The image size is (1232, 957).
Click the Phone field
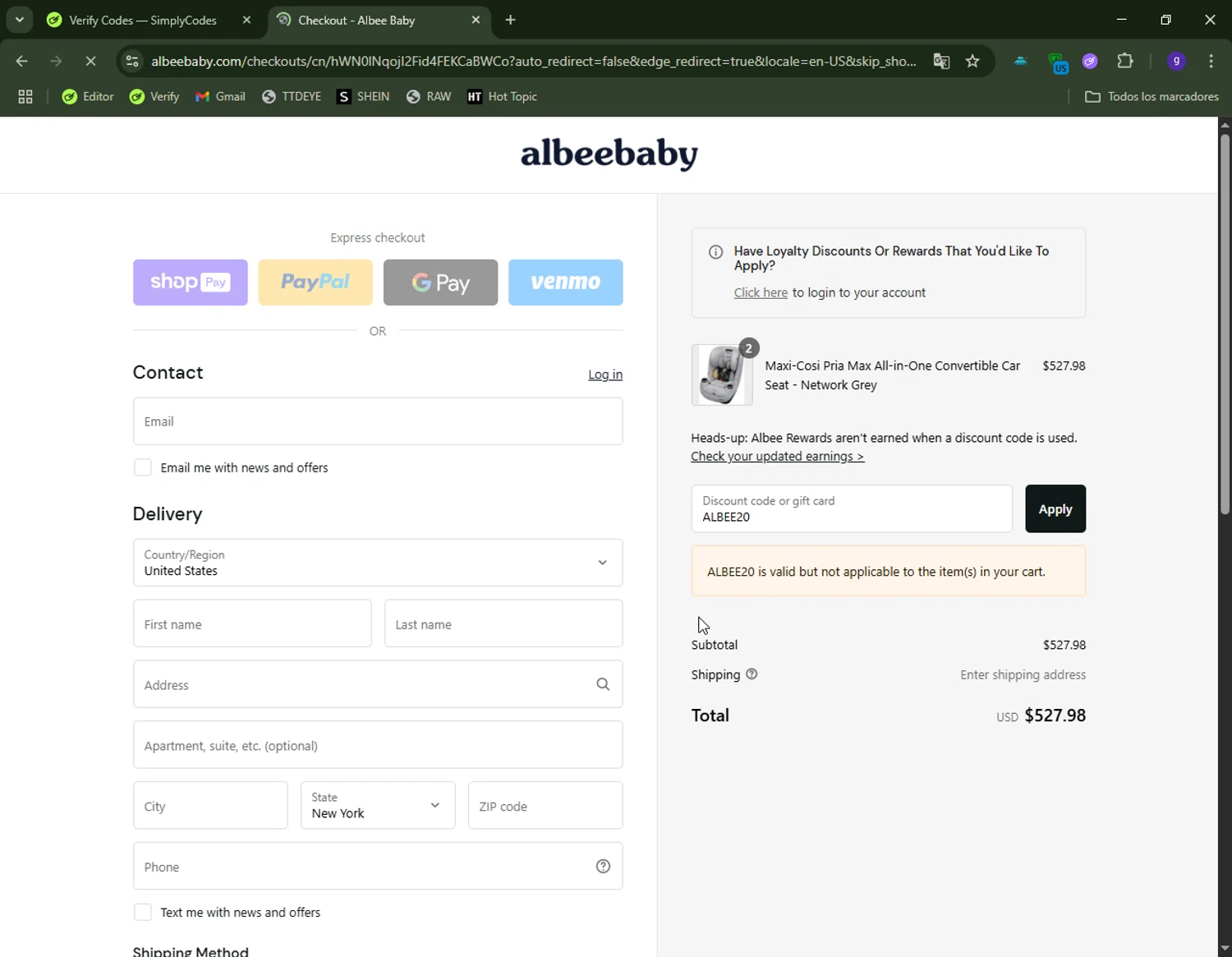pyautogui.click(x=378, y=866)
